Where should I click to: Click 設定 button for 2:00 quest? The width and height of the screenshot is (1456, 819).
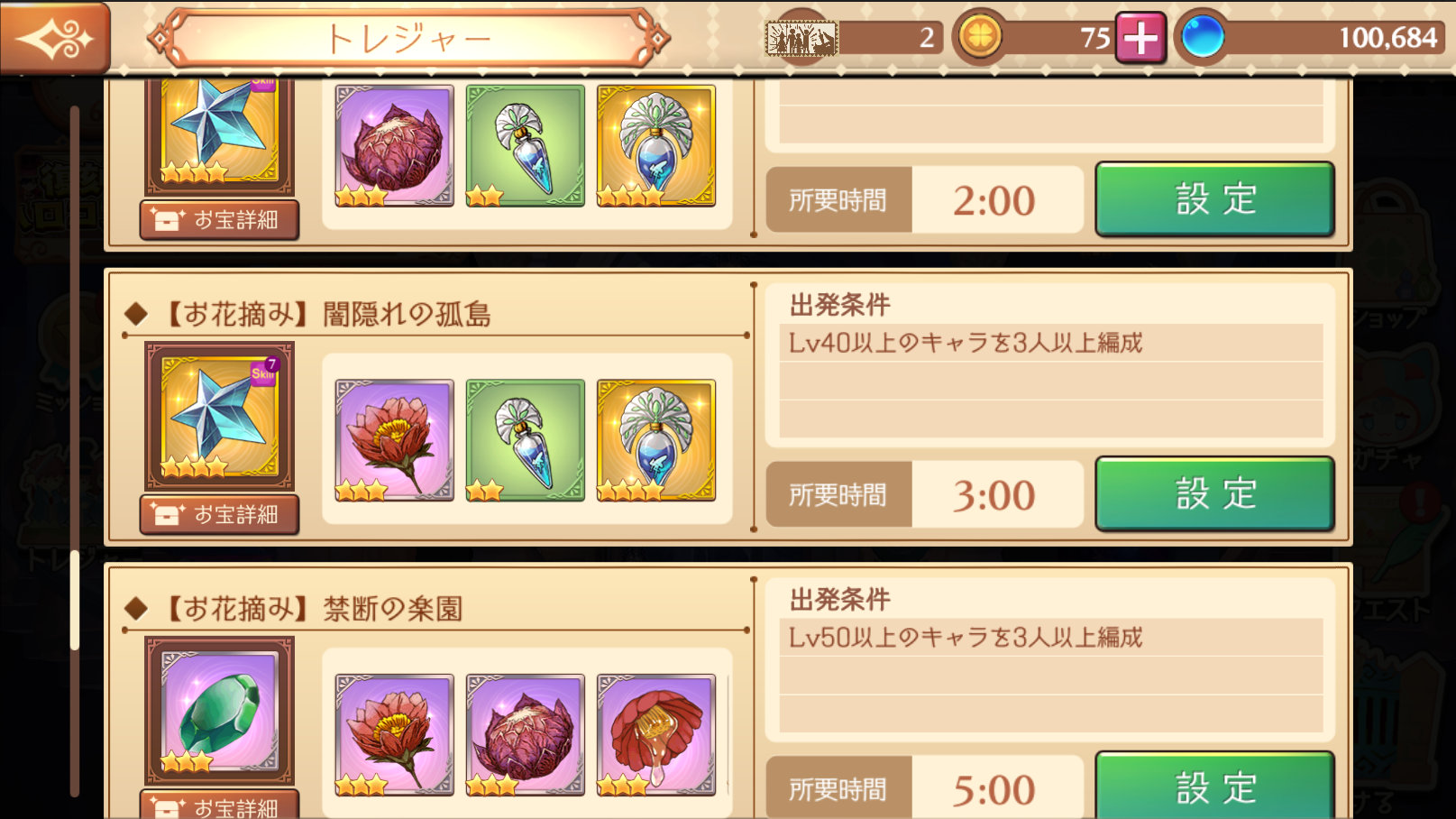(1214, 198)
